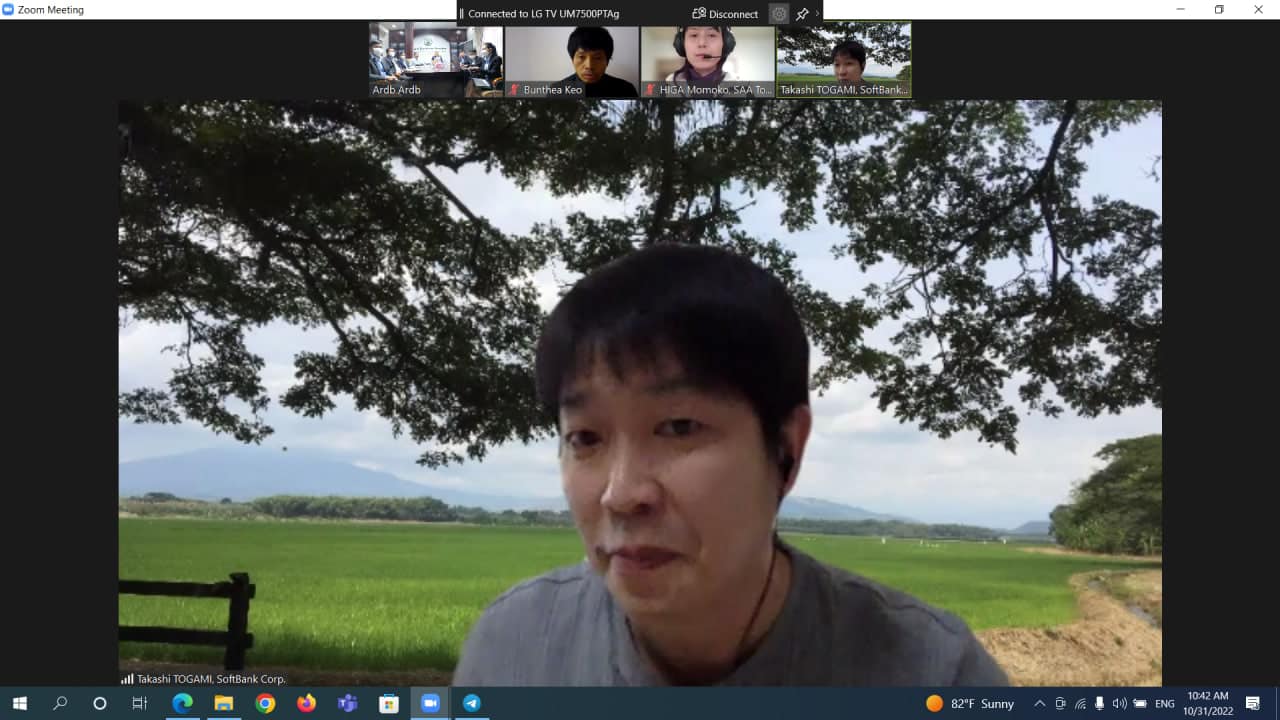
Task: Select HIGA Momoko's video thumbnail
Action: point(708,60)
